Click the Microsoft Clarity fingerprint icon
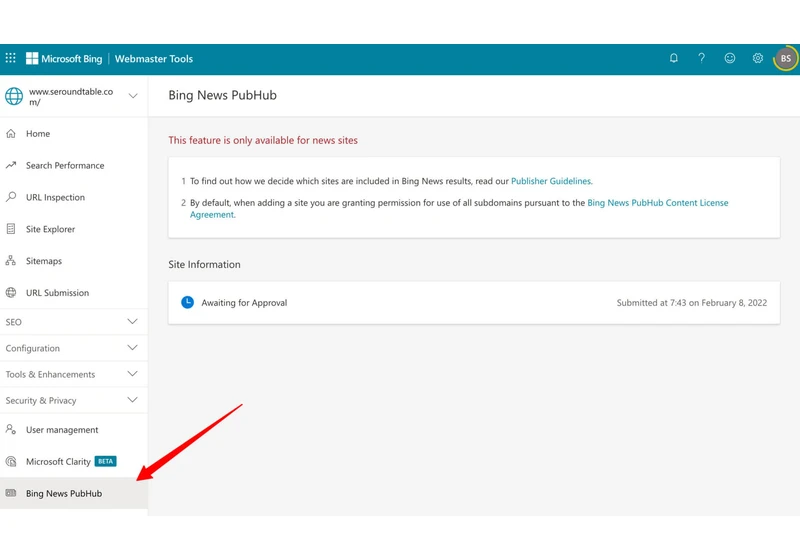 coord(11,462)
